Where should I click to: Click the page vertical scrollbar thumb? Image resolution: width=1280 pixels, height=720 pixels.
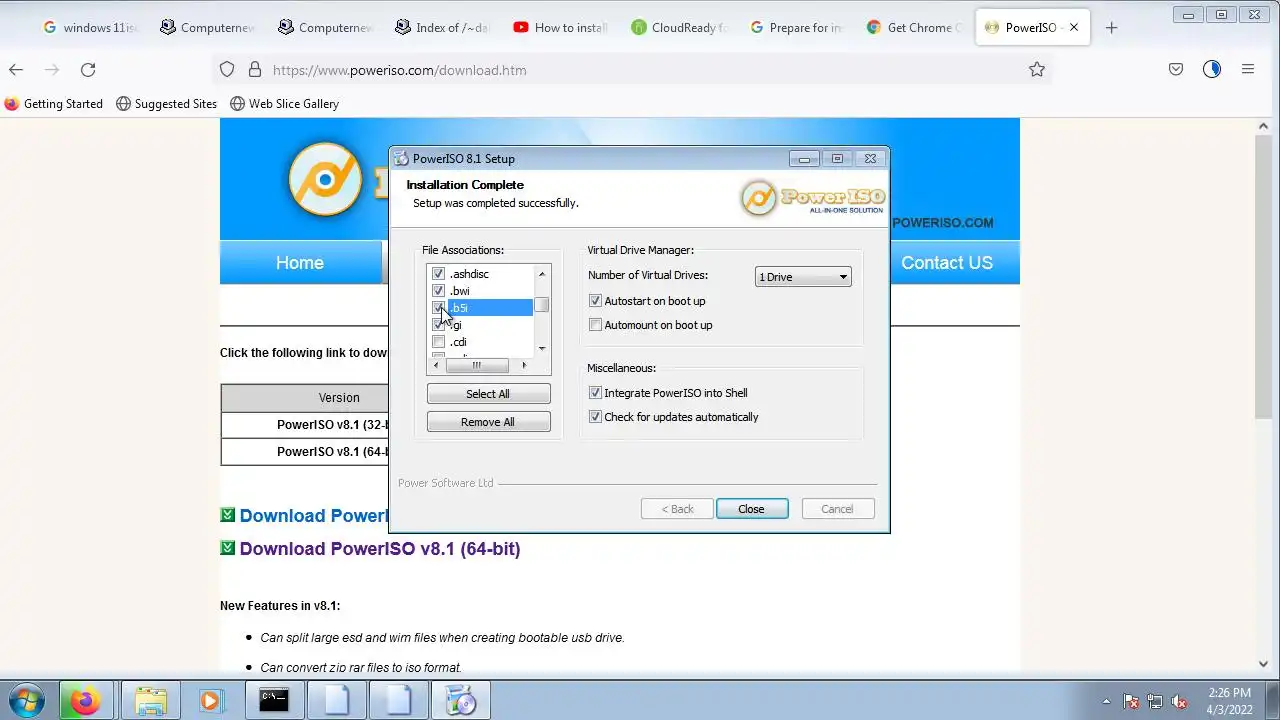[1264, 275]
